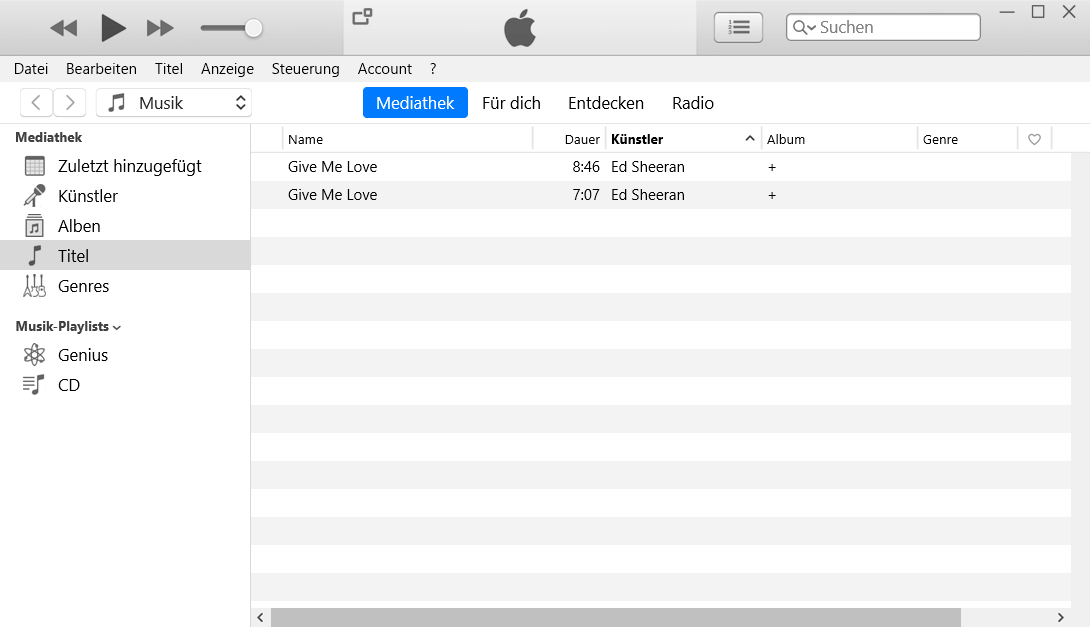Click the Zuletzt hinzugefügt calendar icon

34,166
